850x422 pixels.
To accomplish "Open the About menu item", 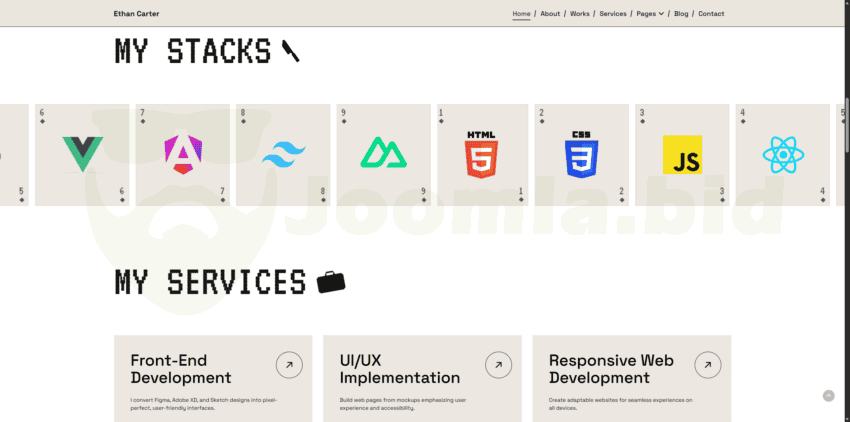I will pyautogui.click(x=550, y=14).
